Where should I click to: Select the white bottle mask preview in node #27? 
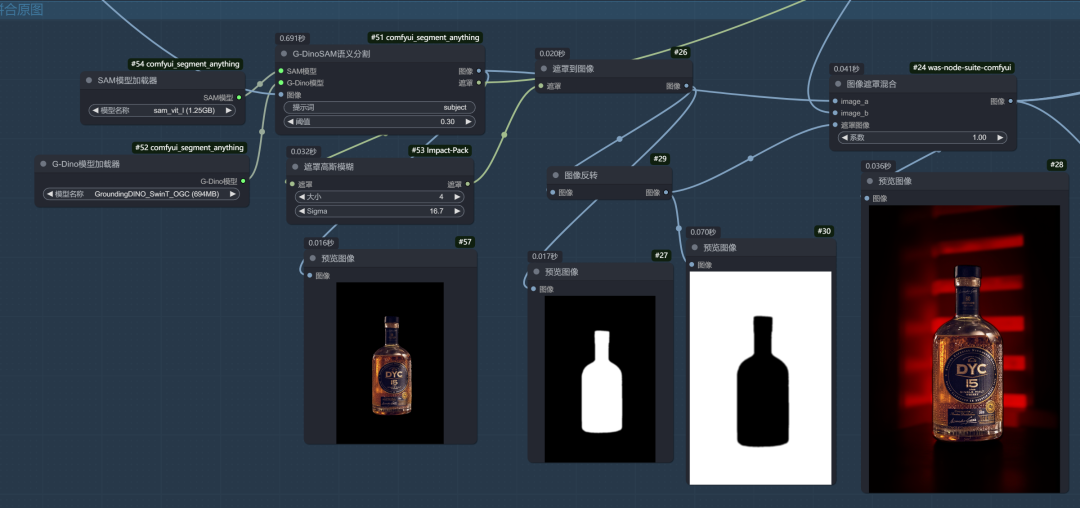click(x=600, y=379)
